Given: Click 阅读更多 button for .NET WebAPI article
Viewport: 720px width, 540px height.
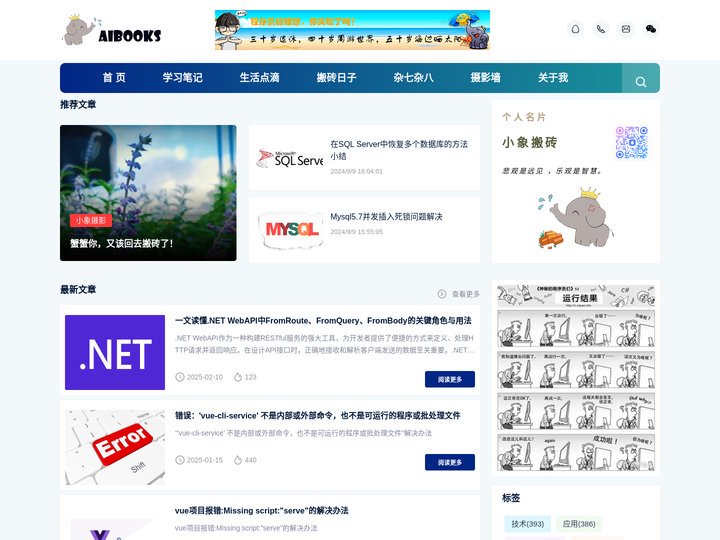Looking at the screenshot, I should (450, 379).
